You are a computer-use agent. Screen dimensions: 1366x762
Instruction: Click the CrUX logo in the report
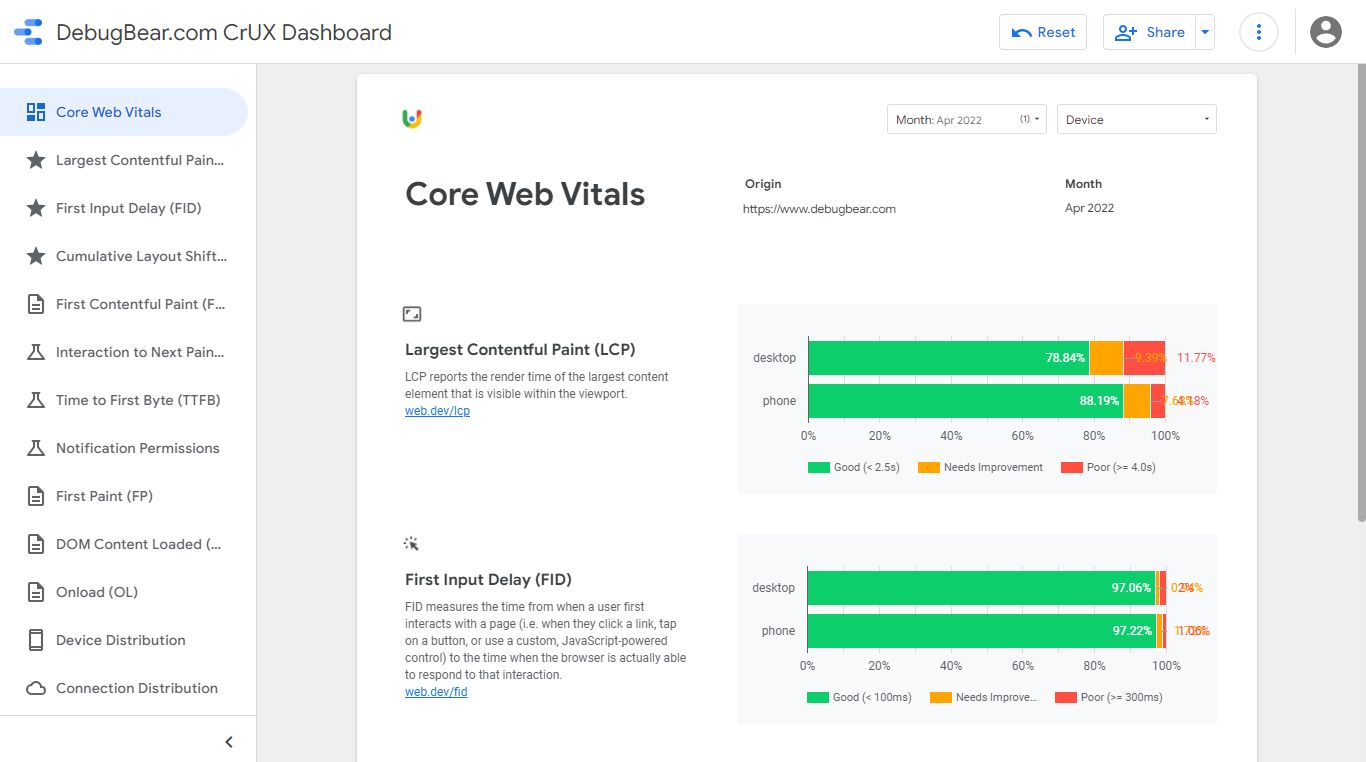tap(412, 119)
